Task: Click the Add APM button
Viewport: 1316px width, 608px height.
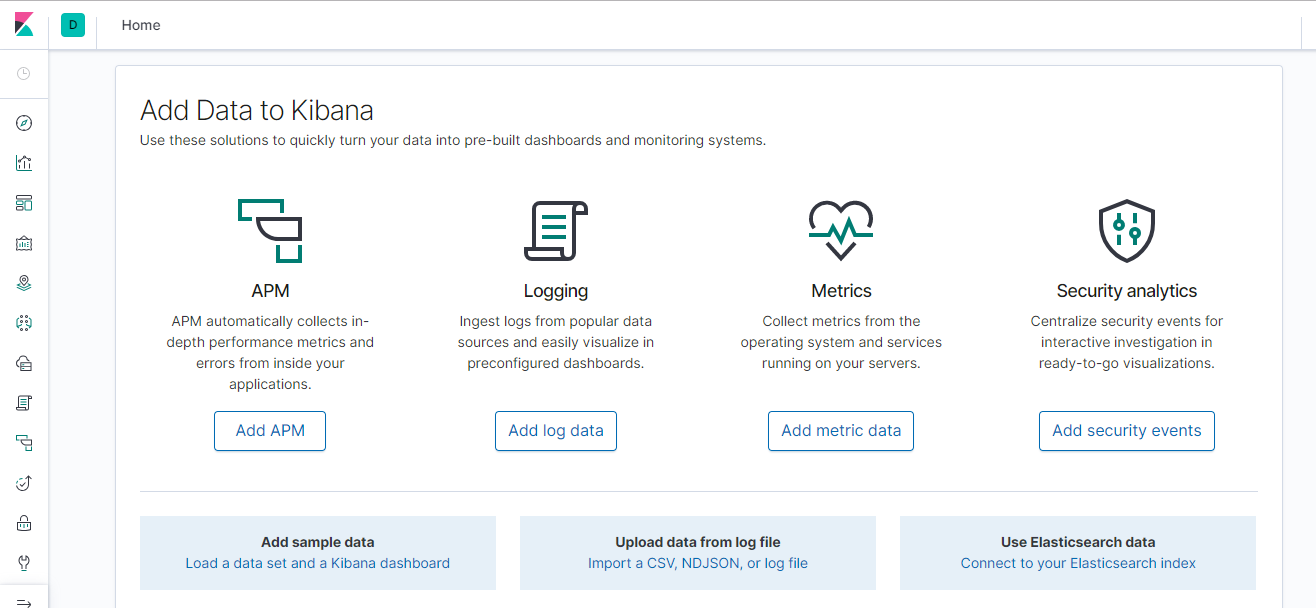Action: (270, 431)
